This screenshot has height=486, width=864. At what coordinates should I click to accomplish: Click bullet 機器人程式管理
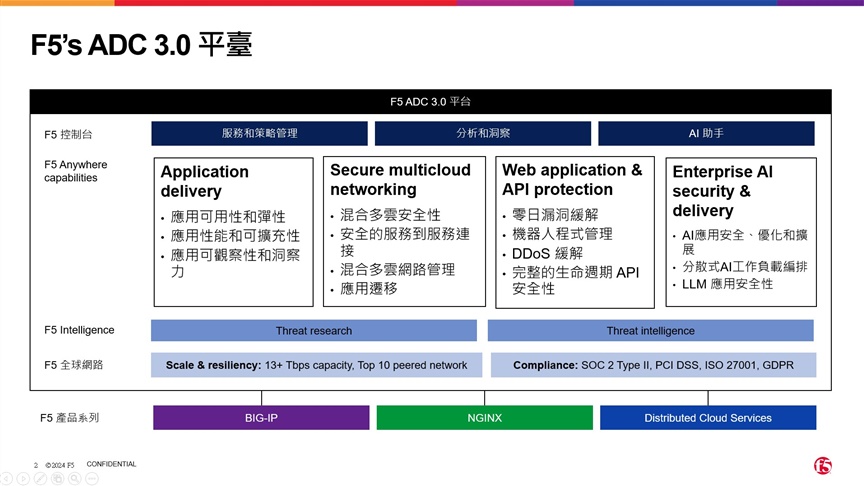[x=562, y=234]
